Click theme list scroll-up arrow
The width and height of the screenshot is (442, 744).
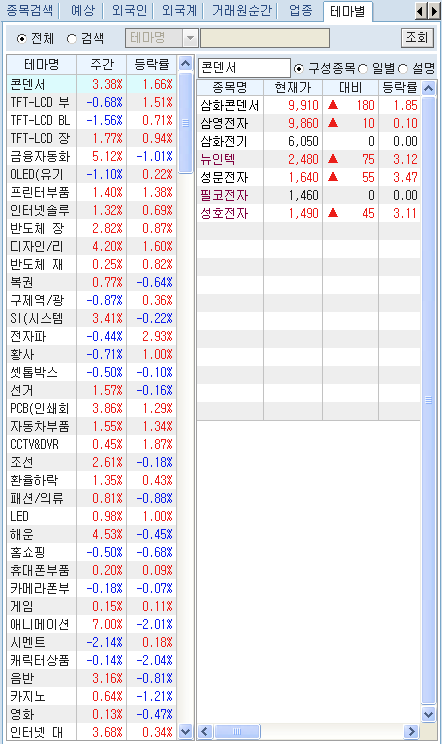coord(185,63)
